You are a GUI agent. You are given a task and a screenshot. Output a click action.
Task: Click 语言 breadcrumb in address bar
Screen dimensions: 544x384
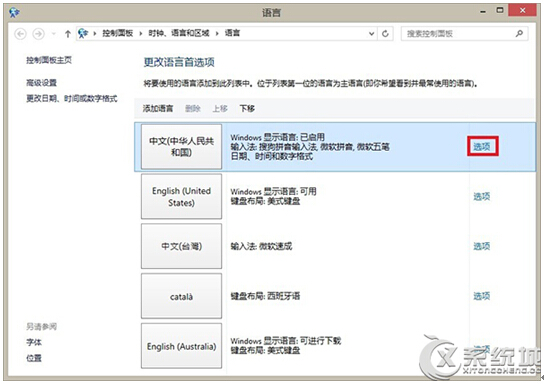tap(232, 33)
